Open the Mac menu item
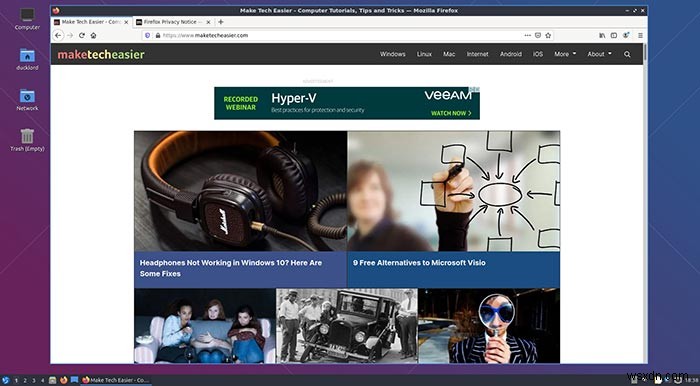700x386 pixels. coord(449,54)
